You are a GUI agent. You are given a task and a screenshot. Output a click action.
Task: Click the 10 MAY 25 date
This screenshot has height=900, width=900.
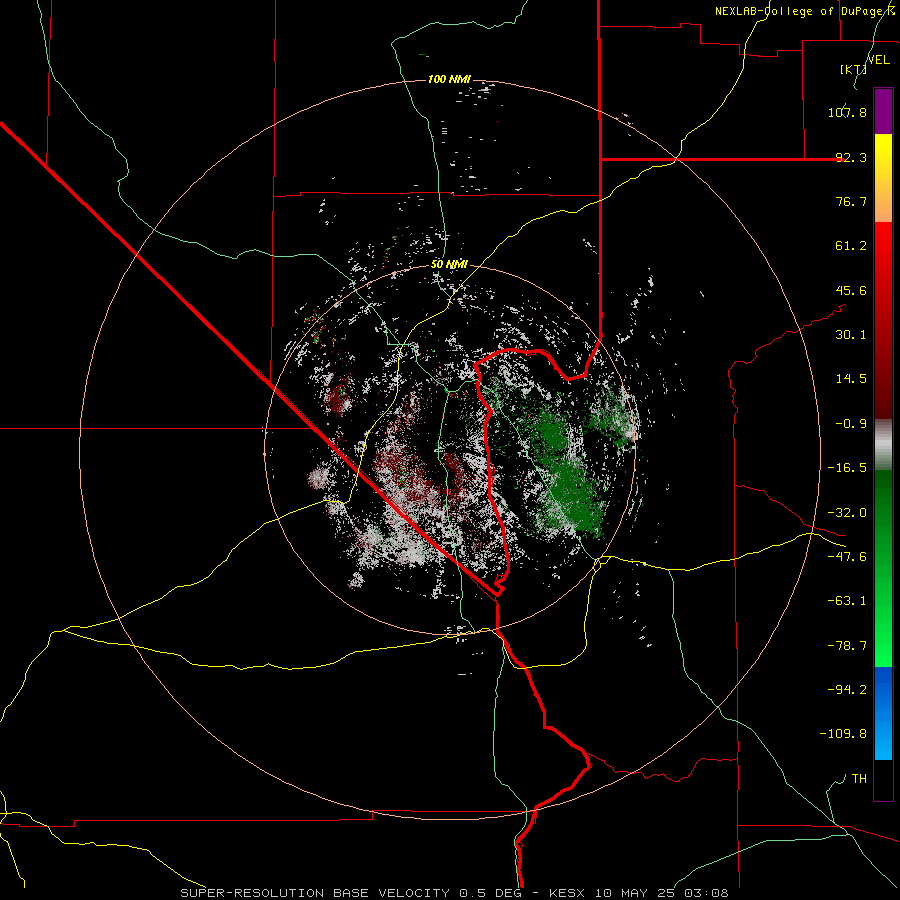[x=634, y=893]
